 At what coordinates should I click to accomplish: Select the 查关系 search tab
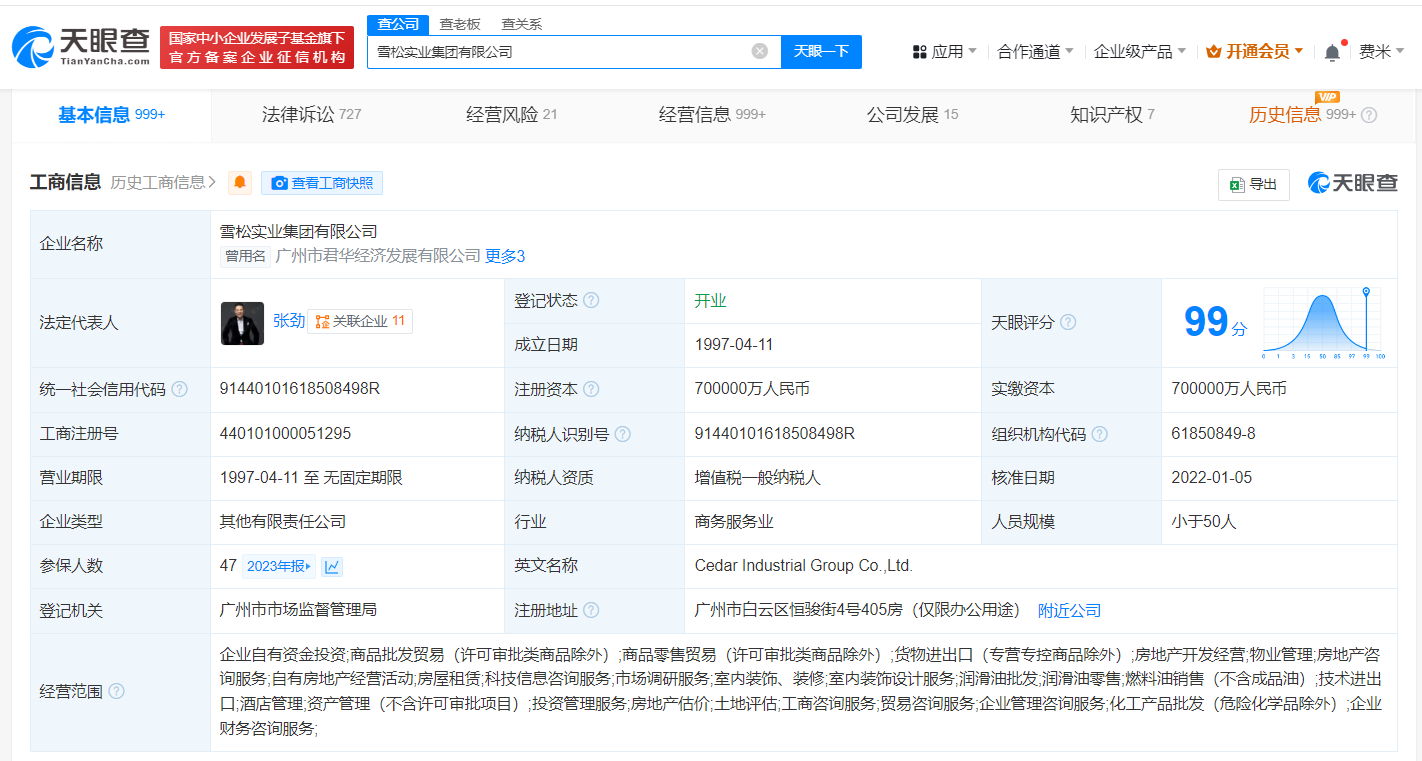[x=521, y=24]
